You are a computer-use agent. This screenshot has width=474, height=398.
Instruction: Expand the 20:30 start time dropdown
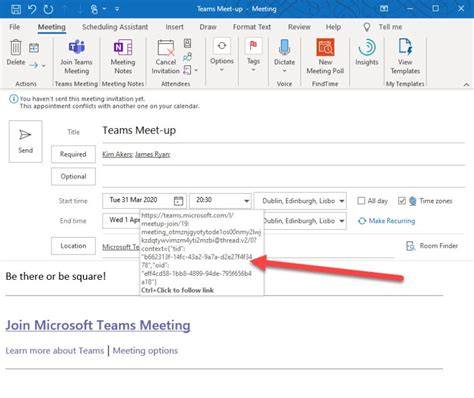pos(246,201)
